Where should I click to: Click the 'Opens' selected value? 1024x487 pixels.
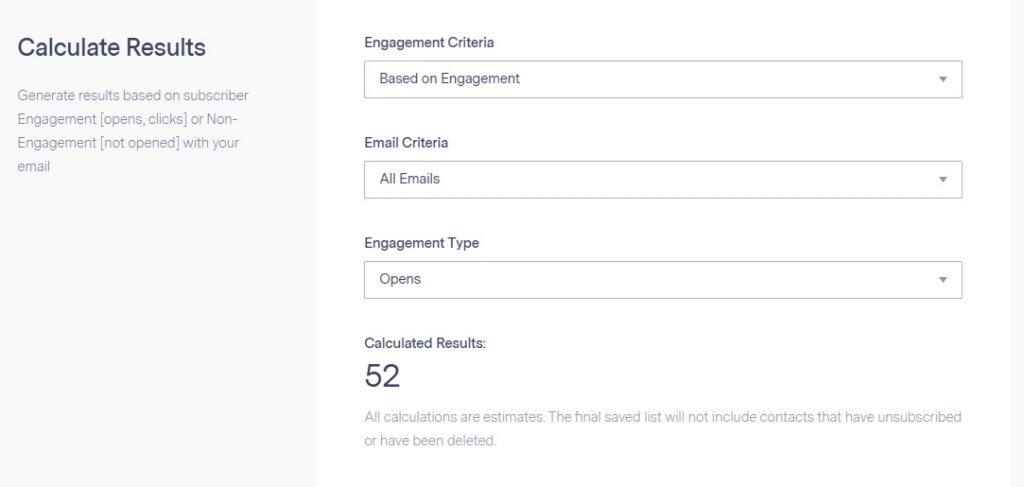400,280
